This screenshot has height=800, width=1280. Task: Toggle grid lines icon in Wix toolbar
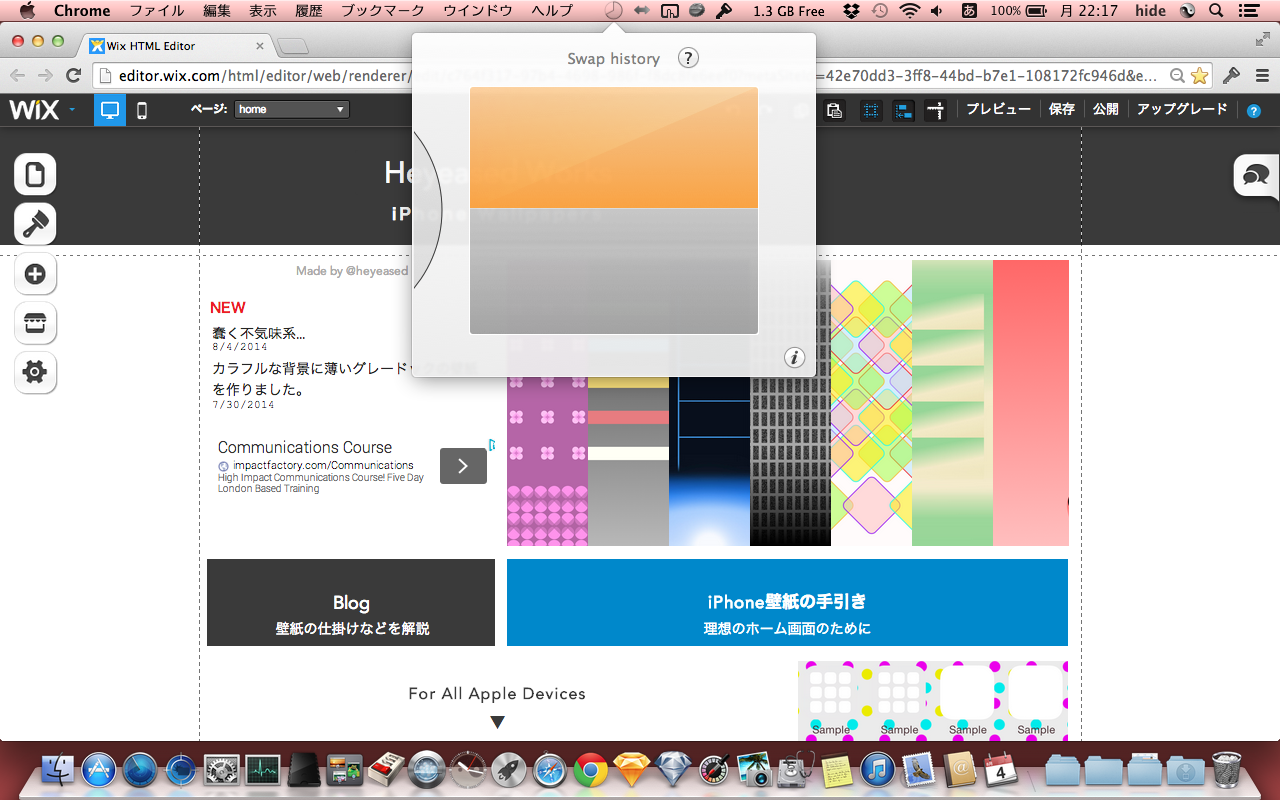871,111
